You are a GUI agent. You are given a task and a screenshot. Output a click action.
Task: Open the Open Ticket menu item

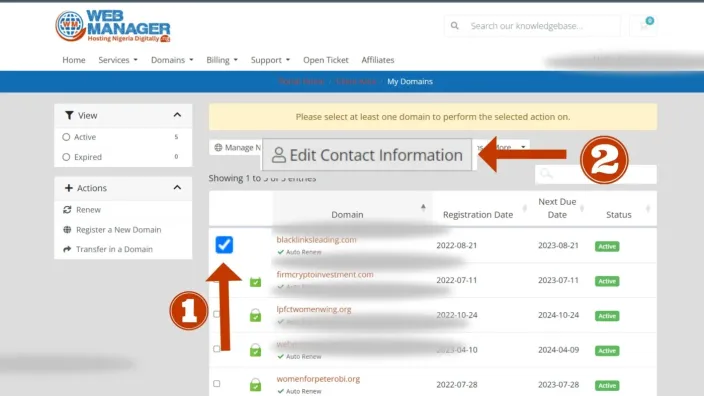326,60
